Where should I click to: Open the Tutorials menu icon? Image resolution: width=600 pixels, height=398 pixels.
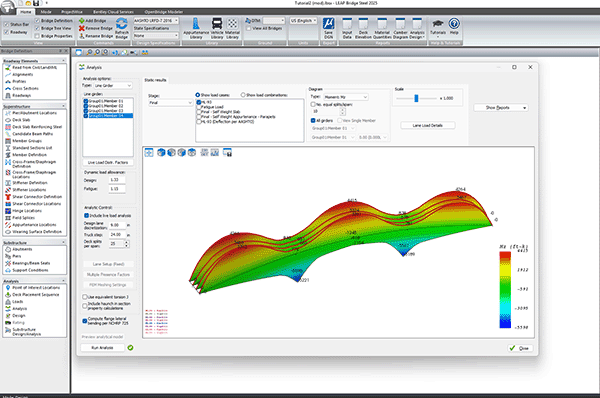(438, 24)
